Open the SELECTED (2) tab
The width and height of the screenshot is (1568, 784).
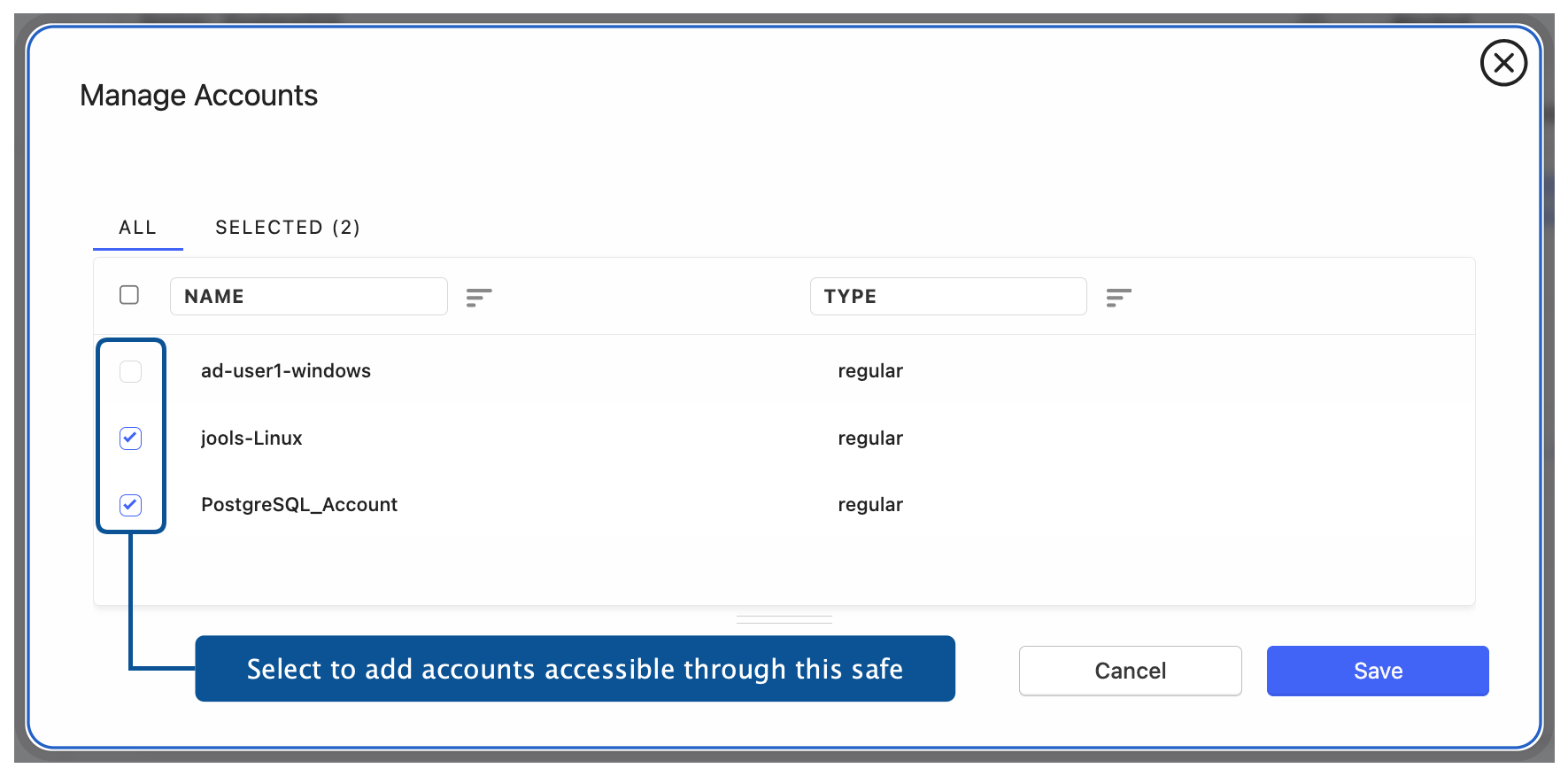click(x=287, y=228)
